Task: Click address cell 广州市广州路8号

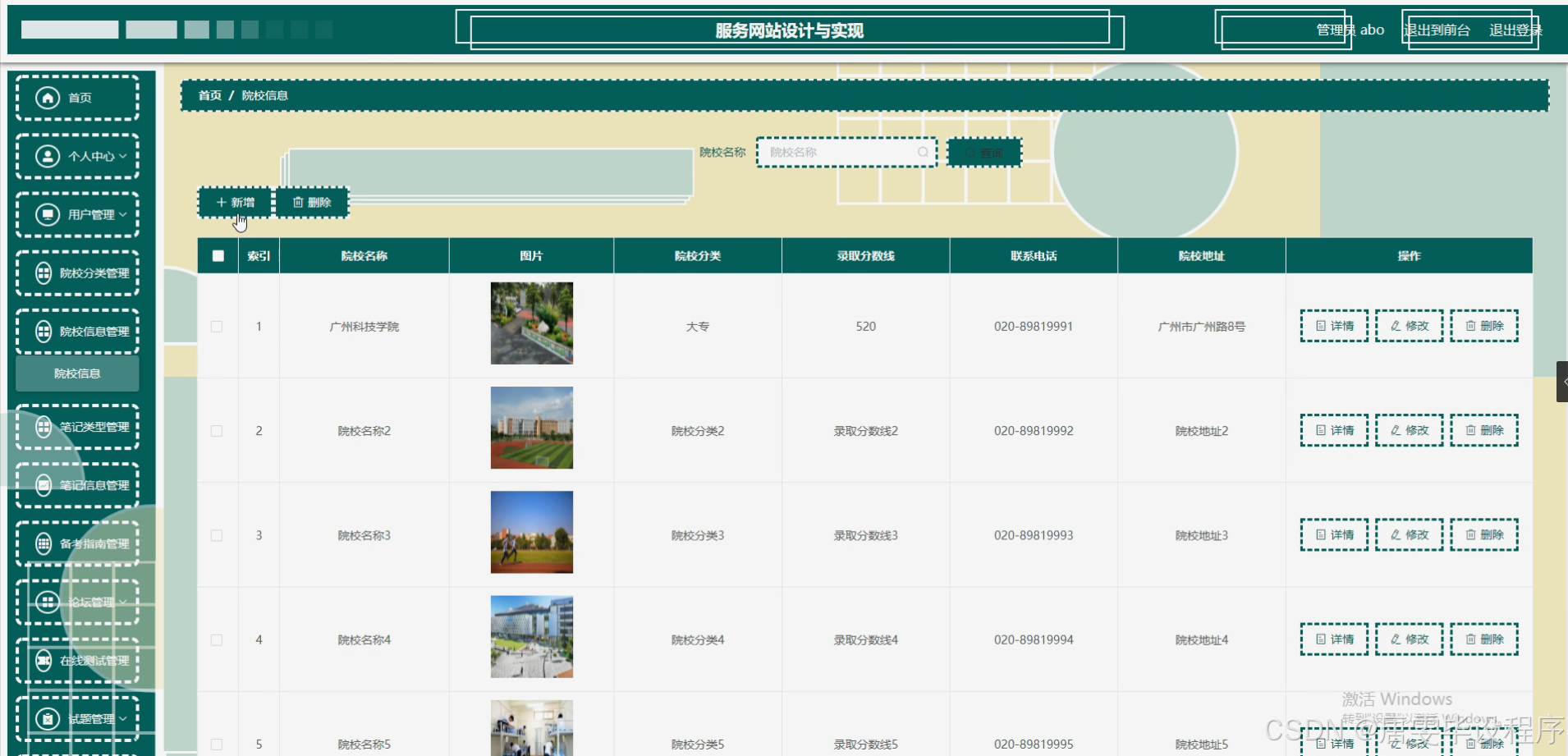Action: 1202,326
